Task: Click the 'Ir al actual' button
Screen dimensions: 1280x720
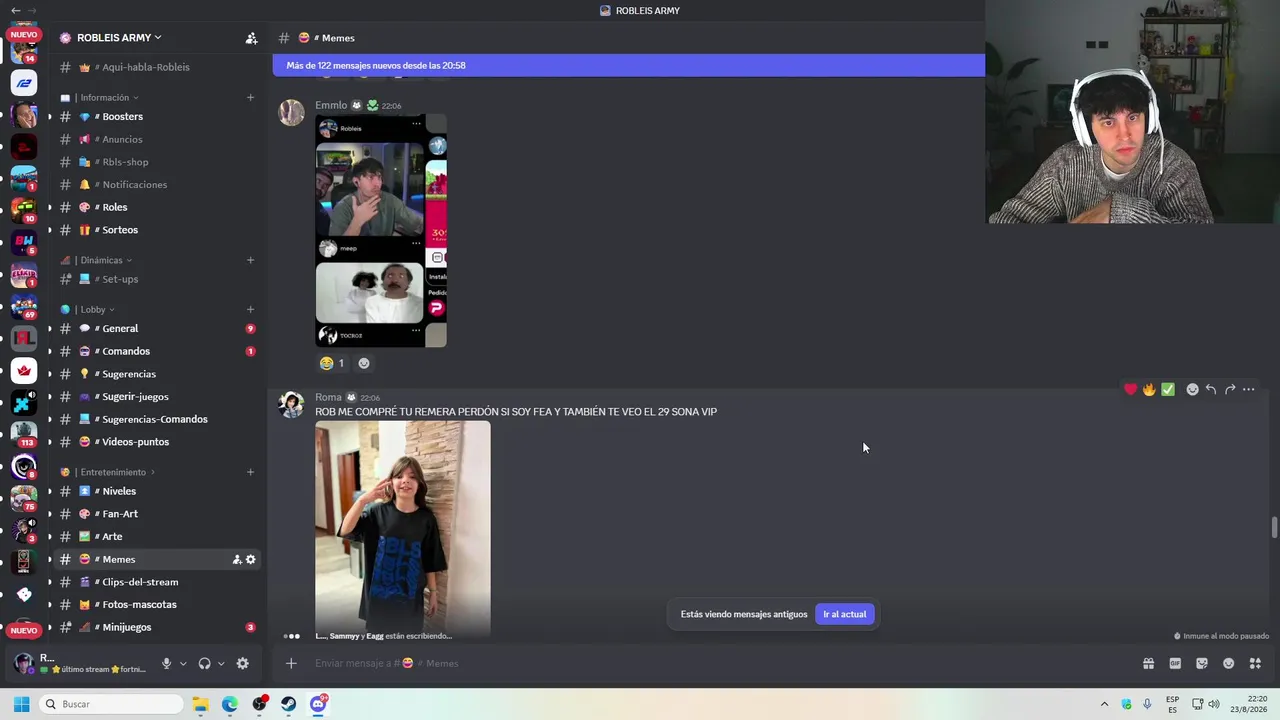Action: pos(845,614)
